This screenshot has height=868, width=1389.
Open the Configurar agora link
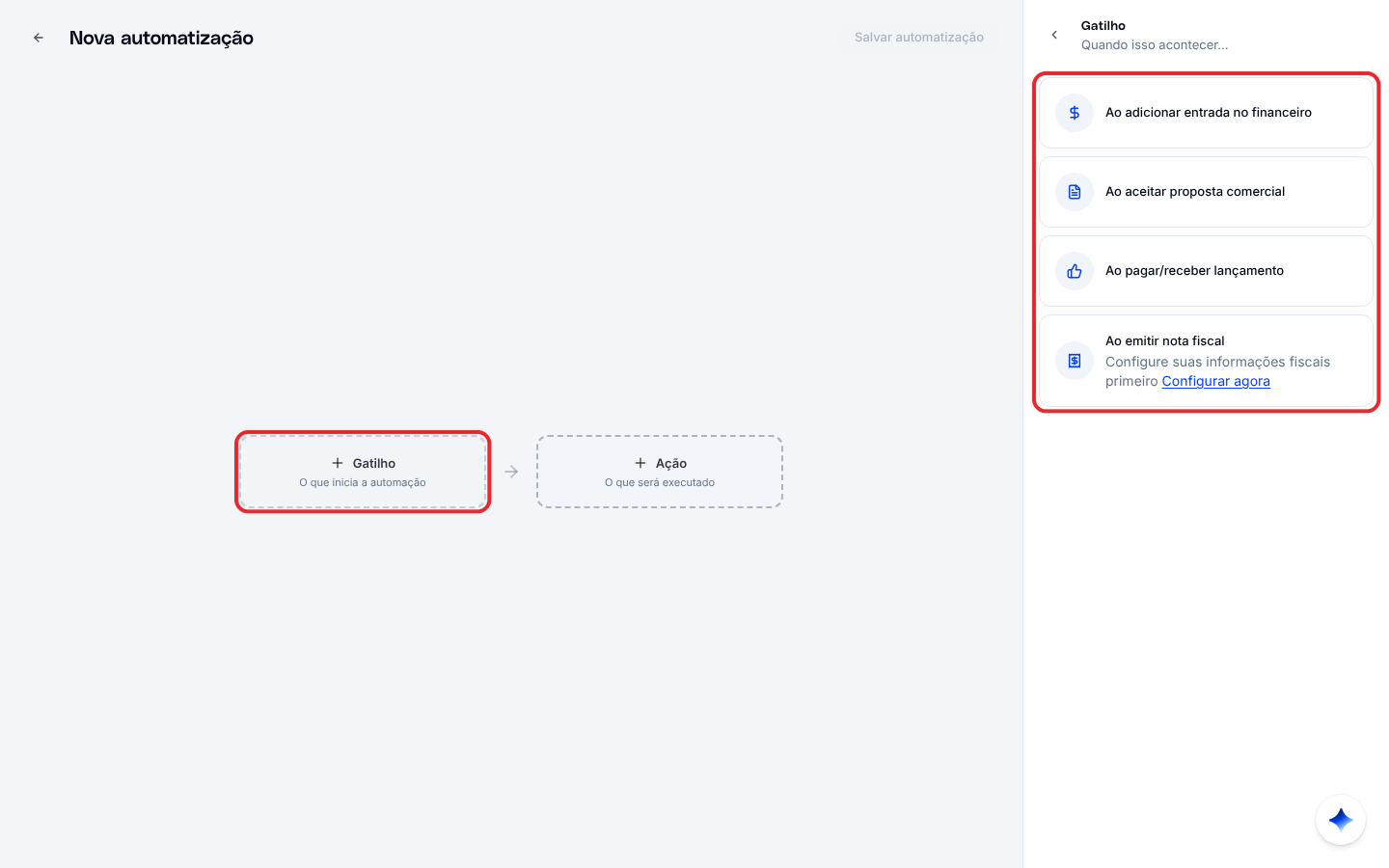[x=1215, y=381]
